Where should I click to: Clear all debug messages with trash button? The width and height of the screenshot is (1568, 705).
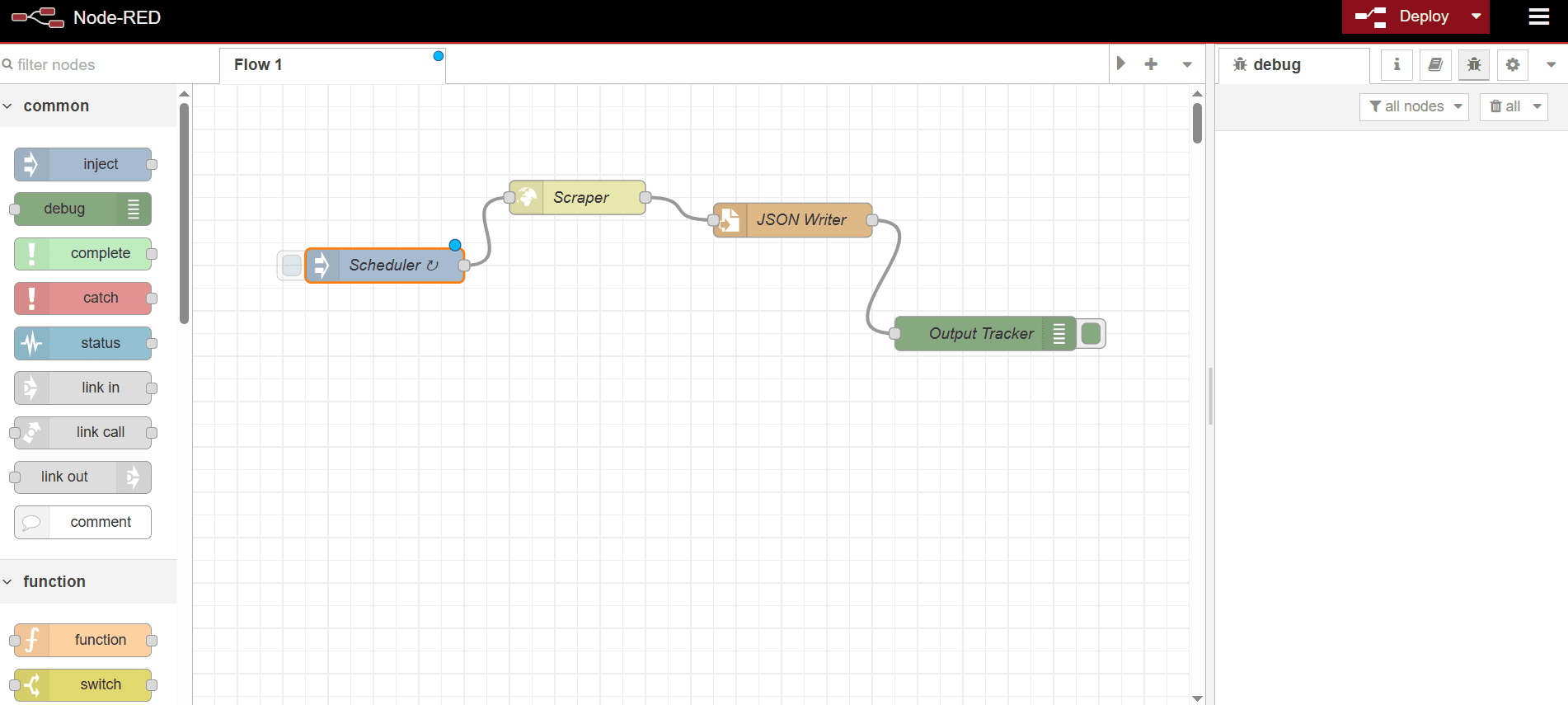pyautogui.click(x=1505, y=106)
